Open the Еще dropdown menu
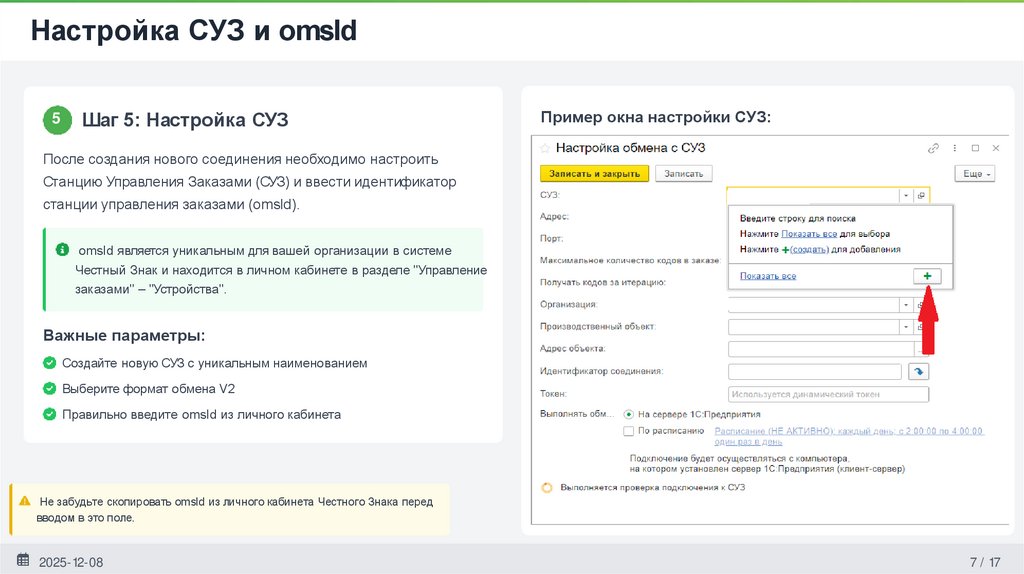 click(975, 174)
